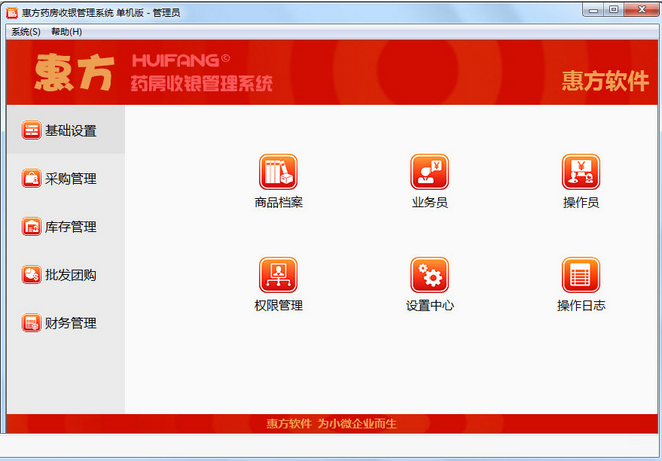Click footer slogan 为小微企业而生
This screenshot has width=662, height=461.
357,423
